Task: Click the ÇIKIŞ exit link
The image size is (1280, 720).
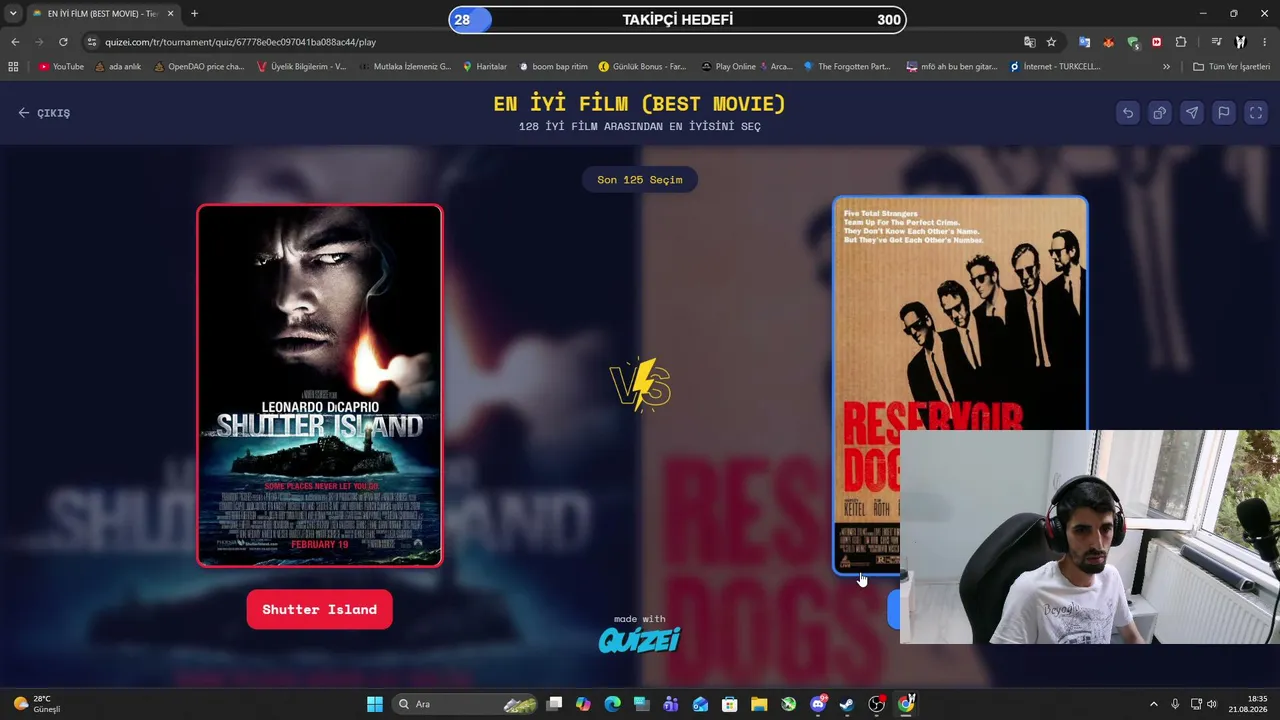Action: [44, 113]
